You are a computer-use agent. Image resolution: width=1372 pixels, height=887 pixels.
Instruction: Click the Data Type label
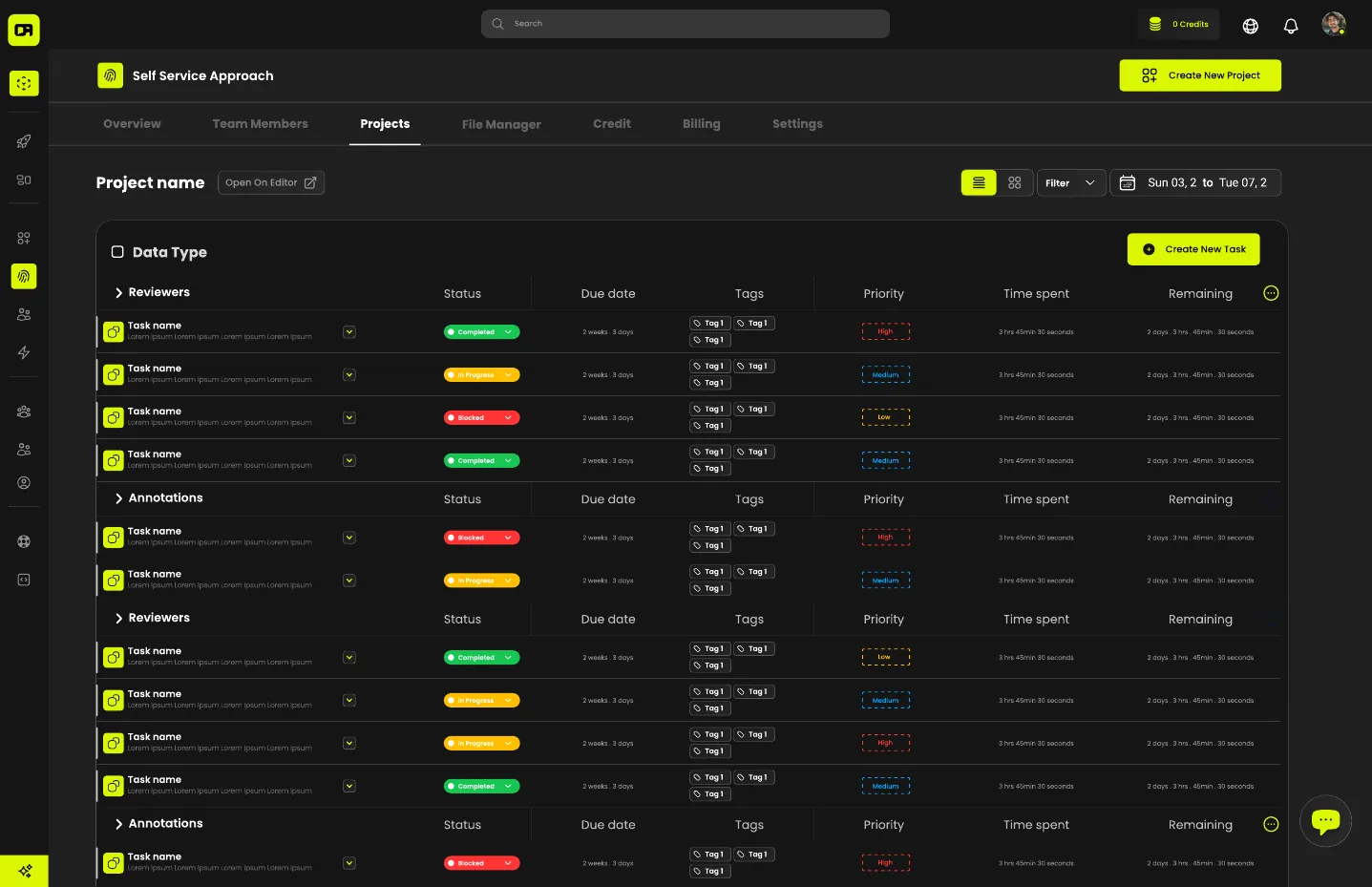click(x=170, y=252)
